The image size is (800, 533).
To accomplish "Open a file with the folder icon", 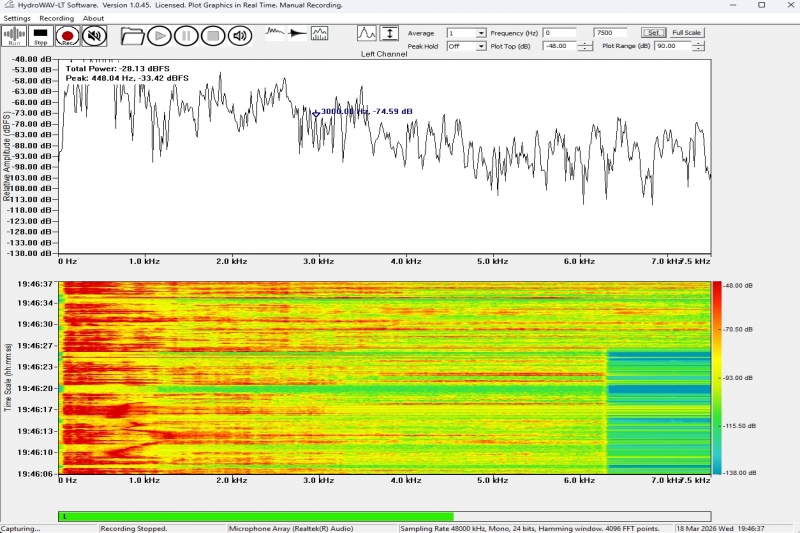I will (x=132, y=37).
